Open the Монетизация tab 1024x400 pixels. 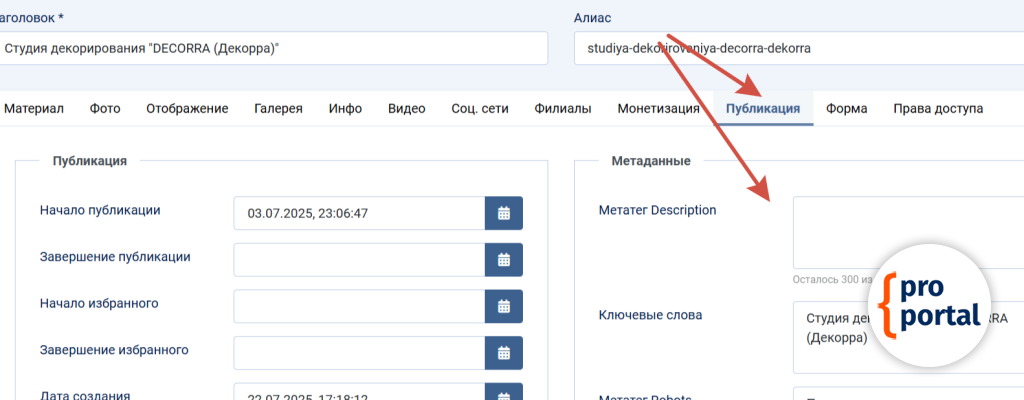(658, 109)
